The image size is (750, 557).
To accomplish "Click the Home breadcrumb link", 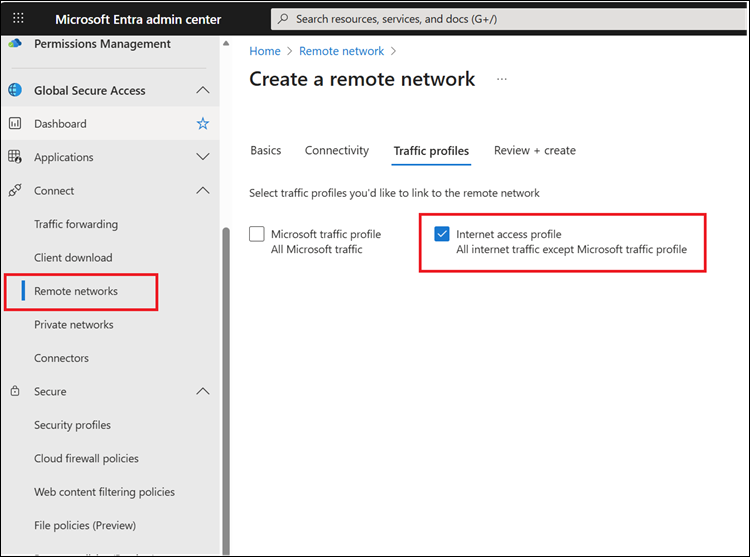I will tap(265, 51).
